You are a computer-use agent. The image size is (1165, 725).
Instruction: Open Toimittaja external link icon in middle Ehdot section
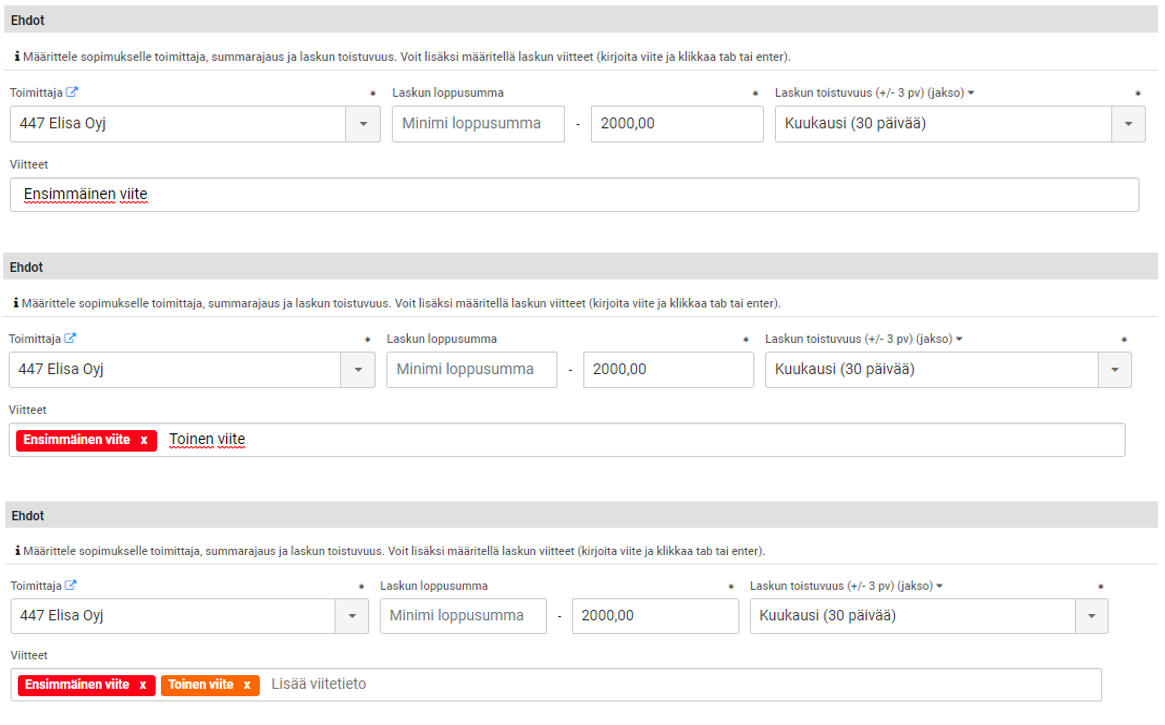(71, 339)
